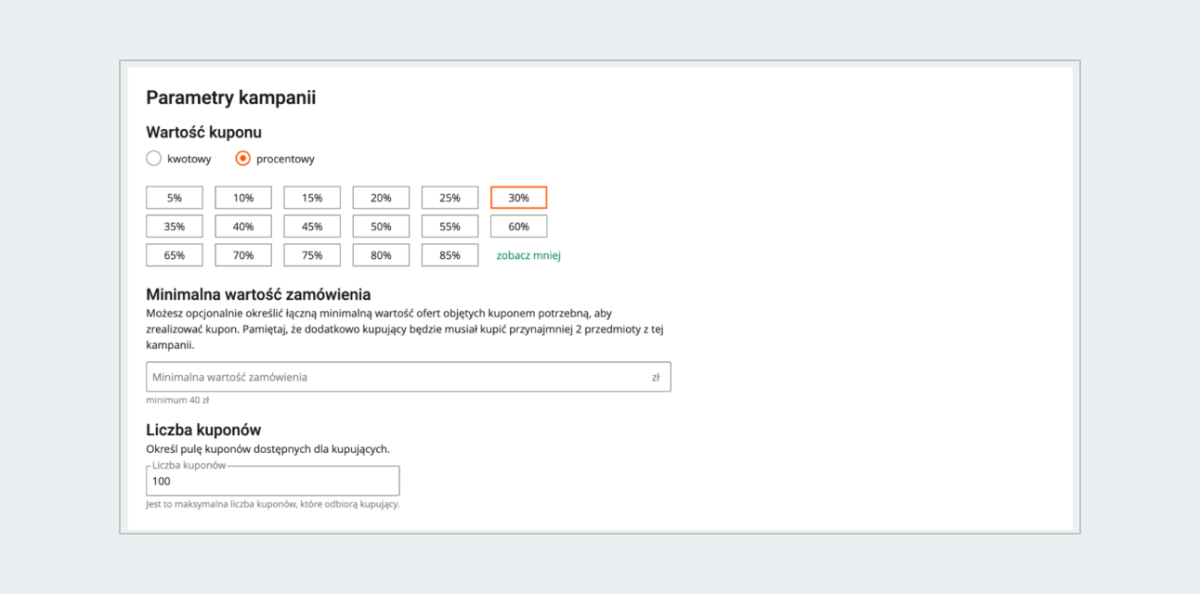The width and height of the screenshot is (1200, 594).
Task: Click the highlighted 30% option
Action: tap(518, 198)
